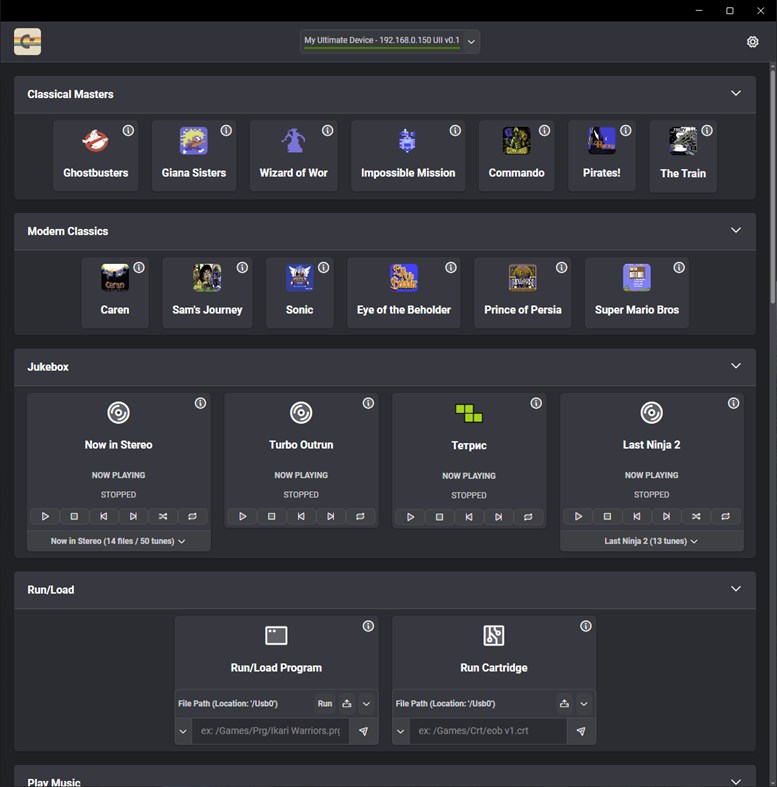
Task: Show info for Eye of the Beholder
Action: coord(451,268)
